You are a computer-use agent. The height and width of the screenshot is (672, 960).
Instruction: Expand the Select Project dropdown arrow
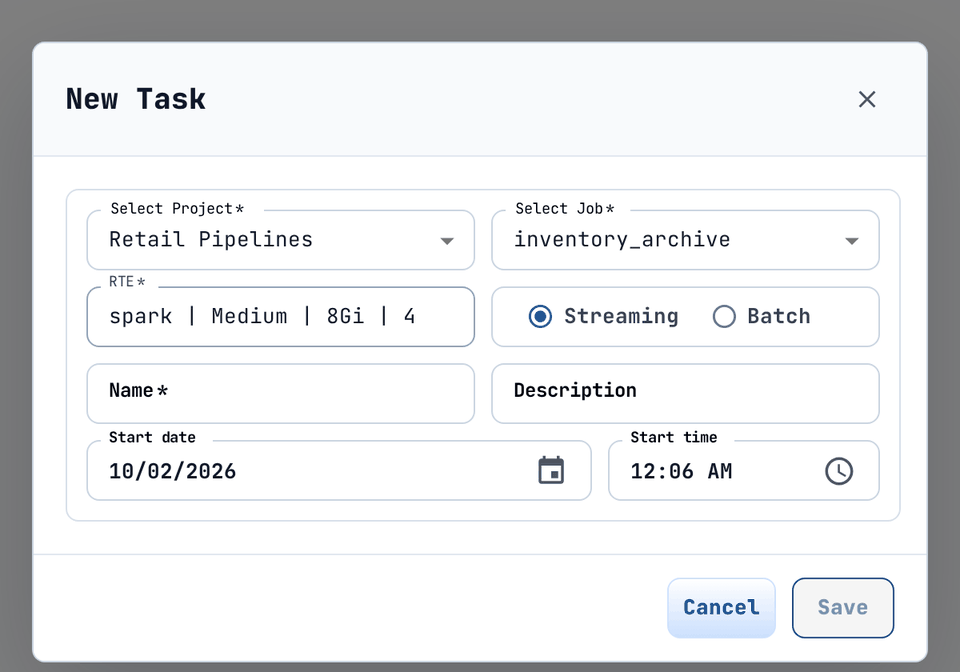(447, 241)
